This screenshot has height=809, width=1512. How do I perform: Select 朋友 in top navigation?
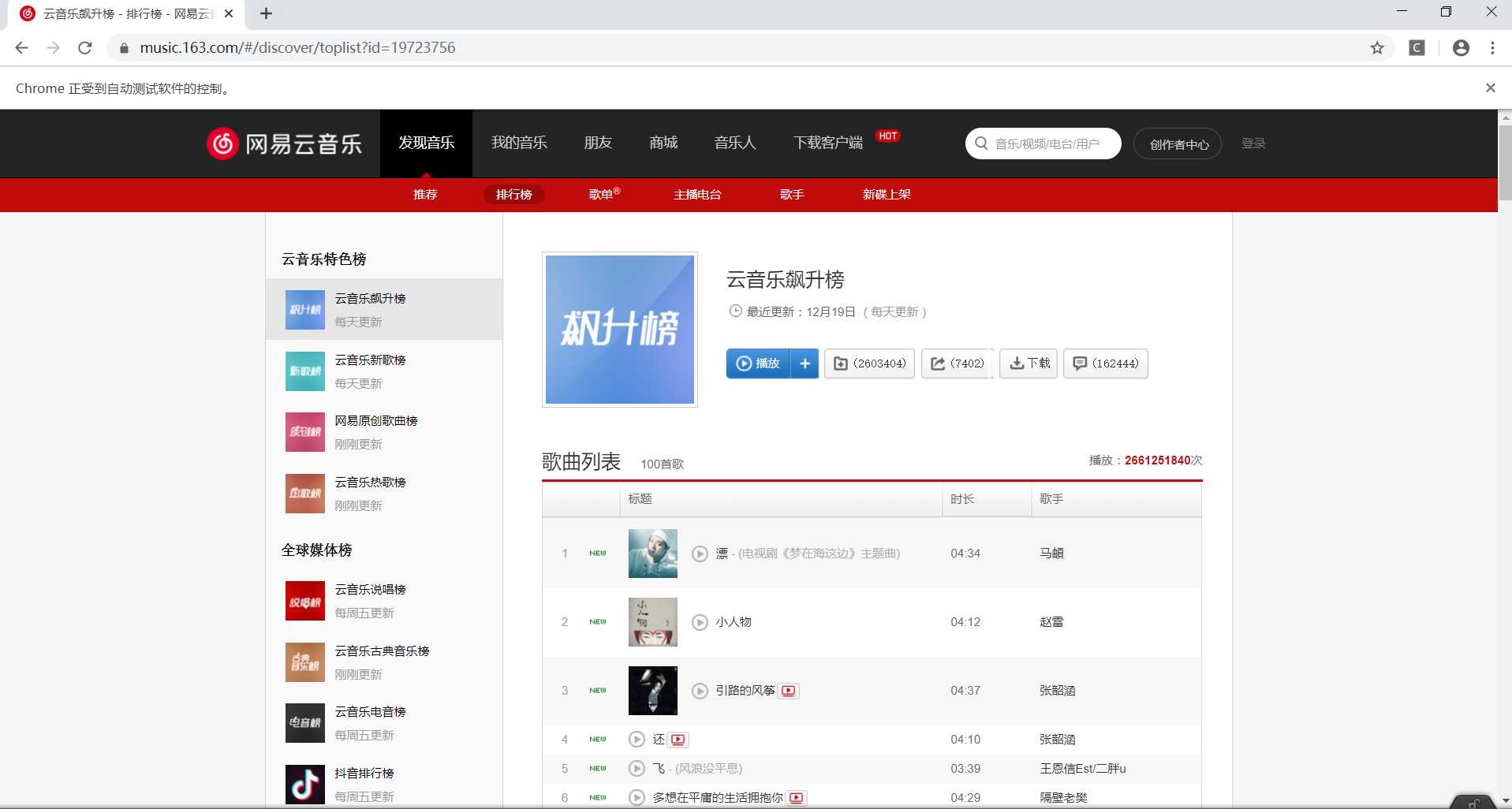(x=598, y=143)
